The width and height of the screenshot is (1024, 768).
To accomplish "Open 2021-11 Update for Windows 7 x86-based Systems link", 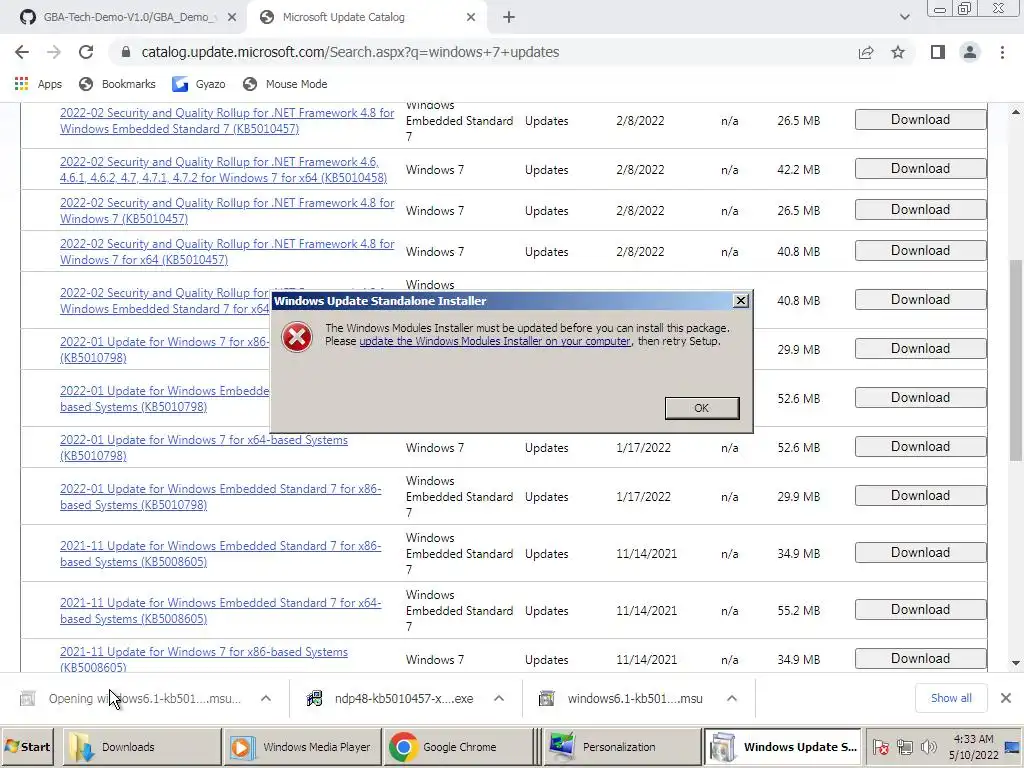I will point(204,660).
